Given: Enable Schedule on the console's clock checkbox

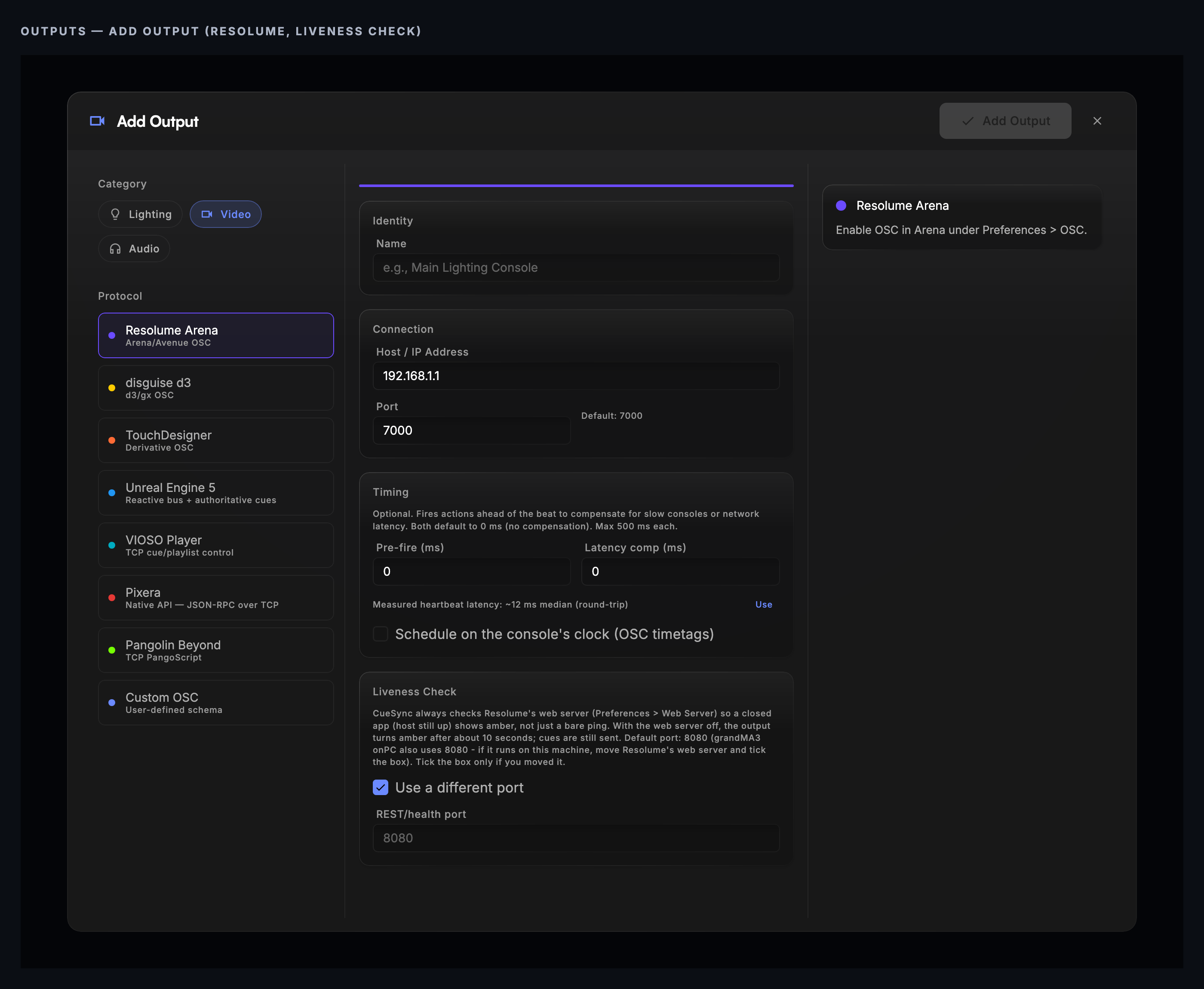Looking at the screenshot, I should (x=381, y=634).
